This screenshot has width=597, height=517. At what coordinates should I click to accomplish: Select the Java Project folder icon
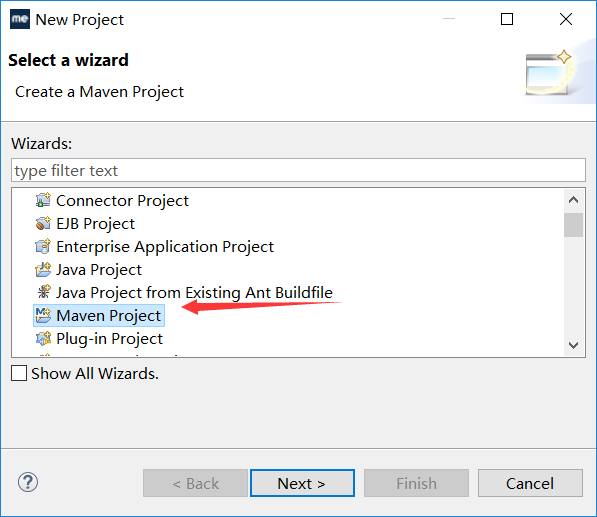[x=43, y=270]
